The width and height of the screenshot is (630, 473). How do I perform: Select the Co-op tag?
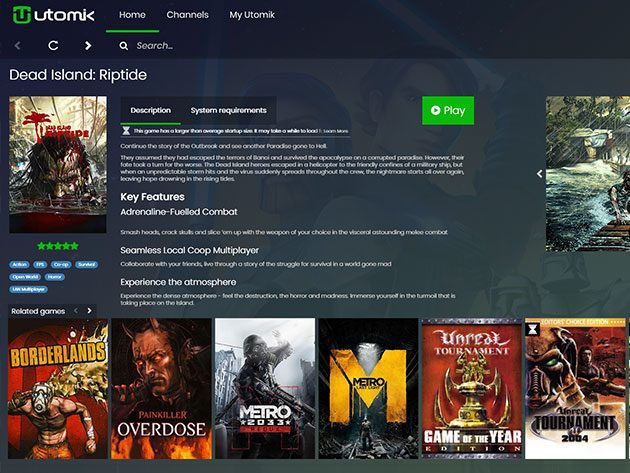(x=61, y=264)
